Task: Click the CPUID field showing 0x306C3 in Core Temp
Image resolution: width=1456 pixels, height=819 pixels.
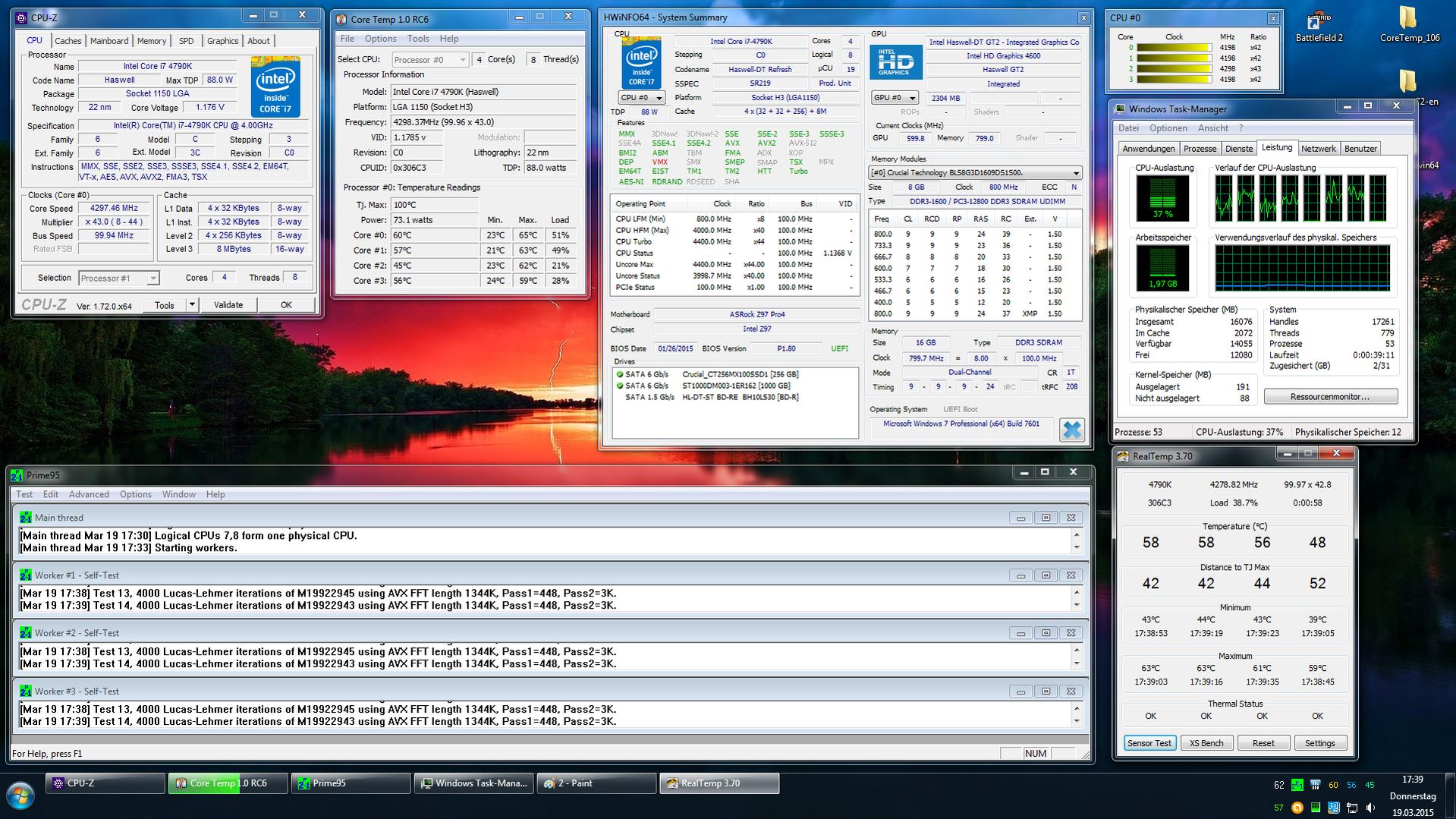Action: [416, 168]
